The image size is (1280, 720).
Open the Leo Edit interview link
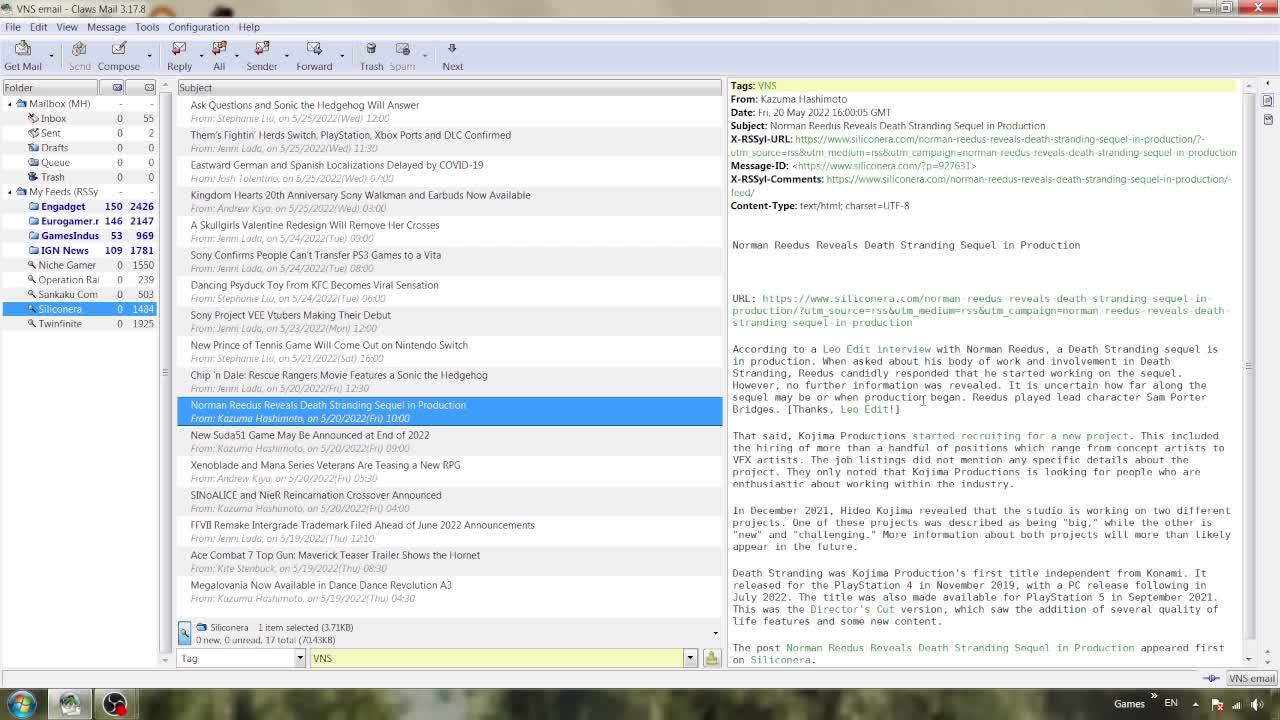point(876,350)
